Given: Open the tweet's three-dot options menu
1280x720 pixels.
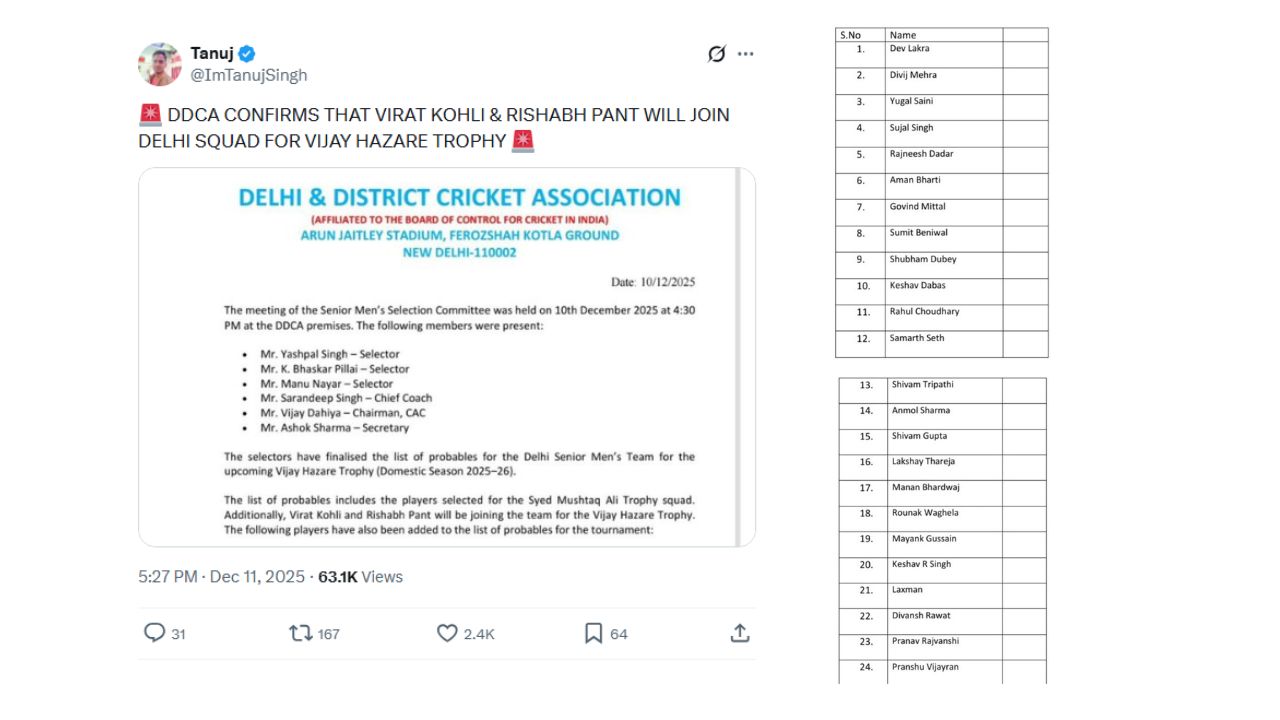Looking at the screenshot, I should [x=745, y=54].
